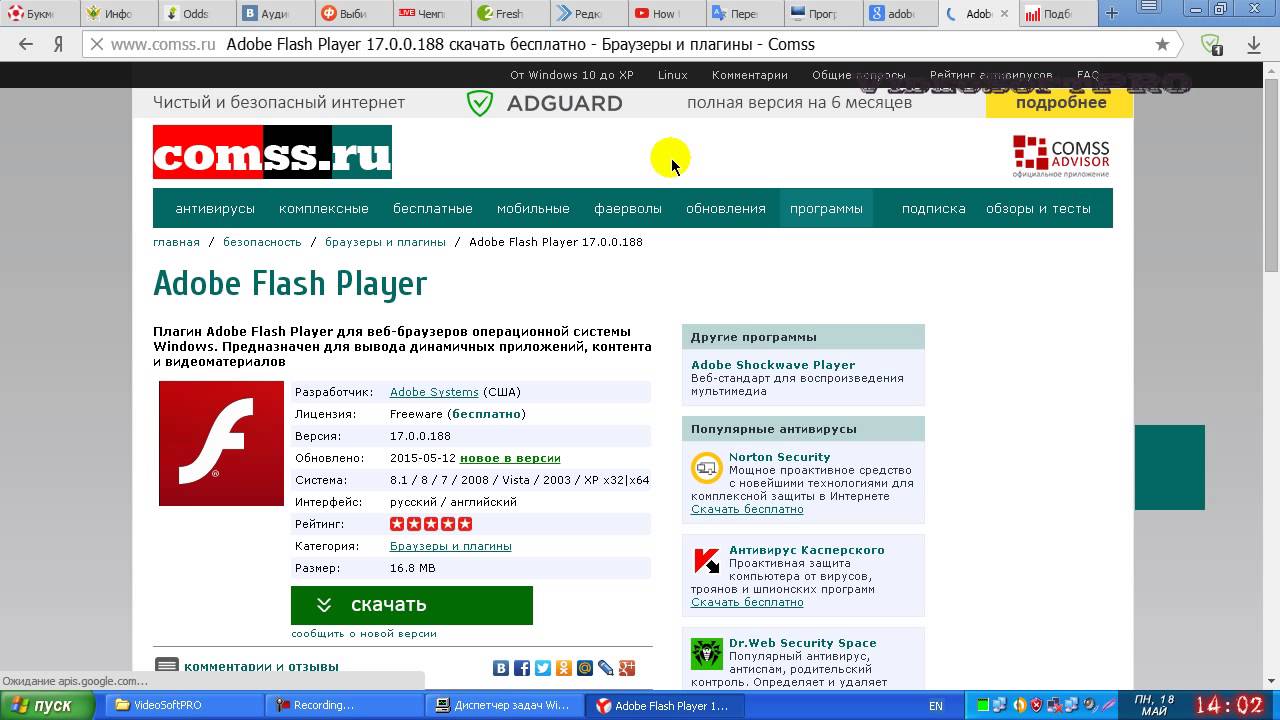Open the антивирусы menu item

[215, 209]
